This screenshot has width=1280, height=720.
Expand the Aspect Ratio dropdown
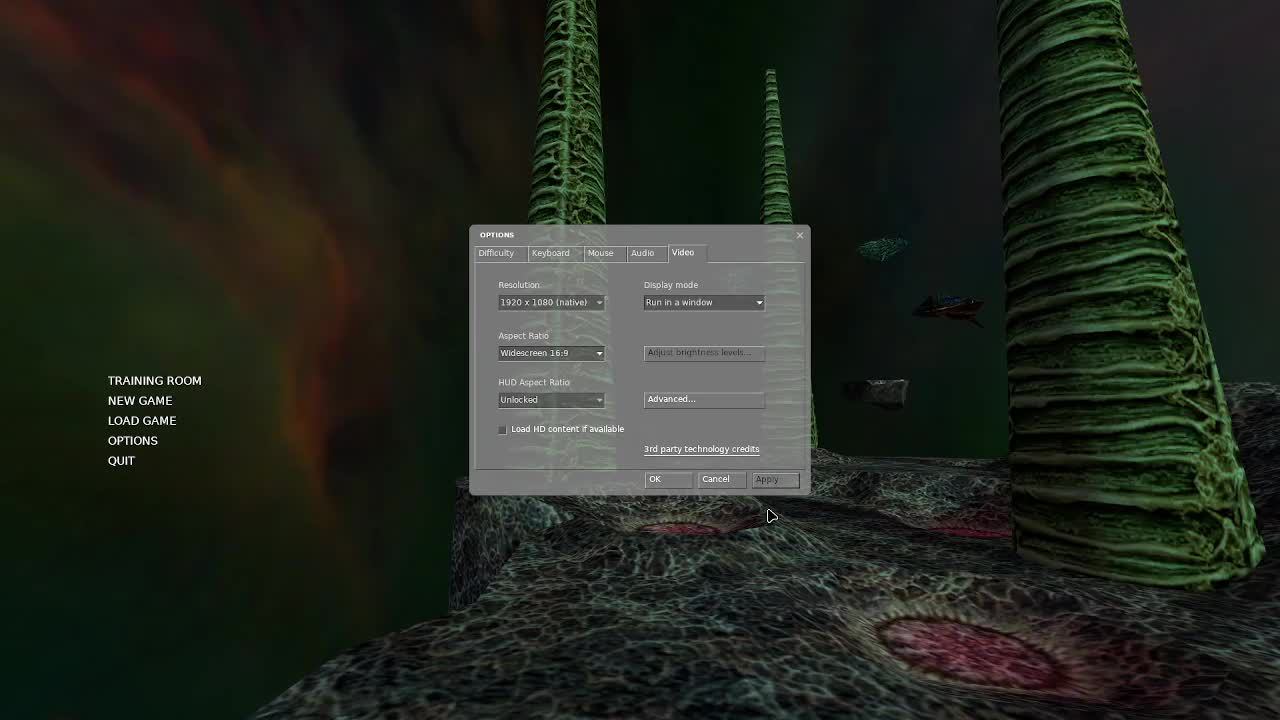(x=551, y=353)
